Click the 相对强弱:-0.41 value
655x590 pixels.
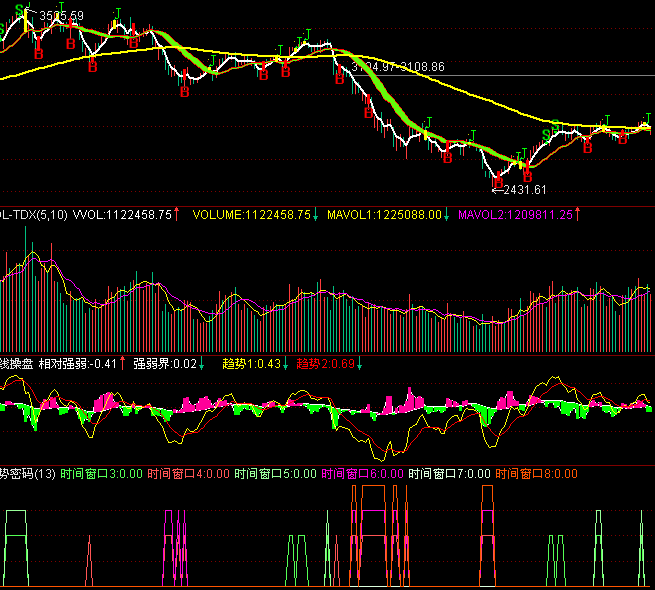tap(78, 364)
